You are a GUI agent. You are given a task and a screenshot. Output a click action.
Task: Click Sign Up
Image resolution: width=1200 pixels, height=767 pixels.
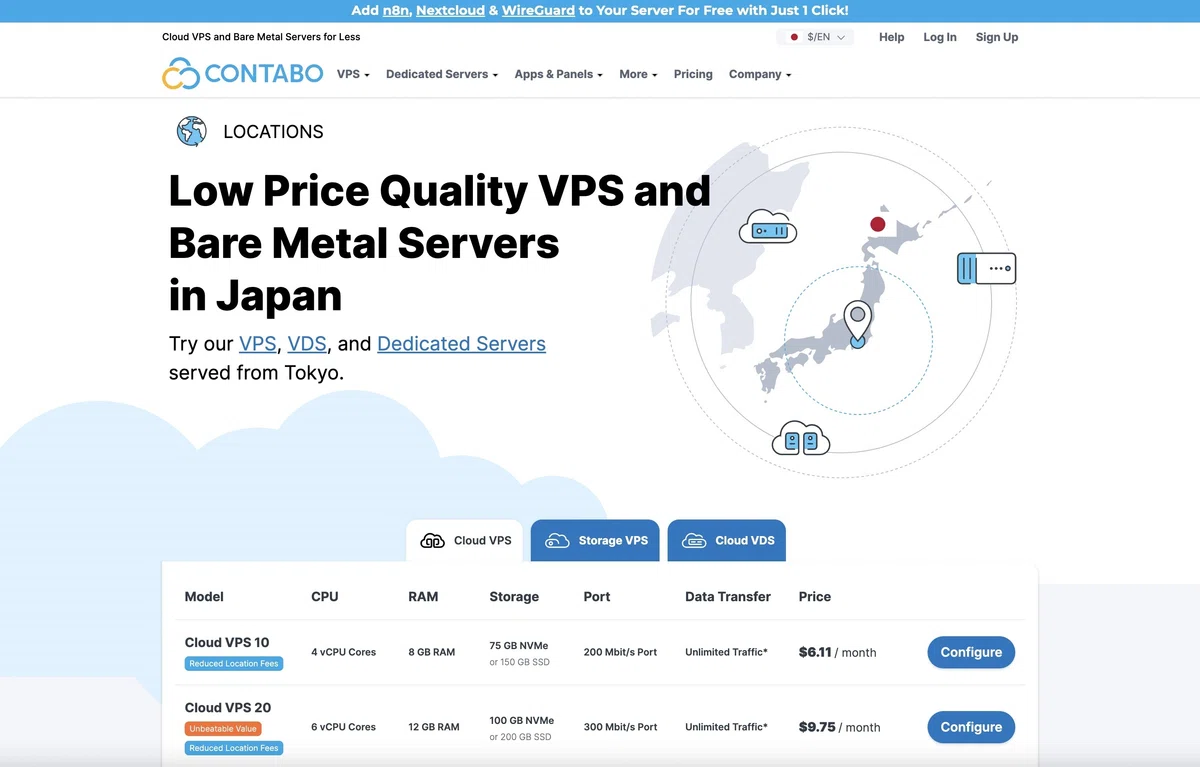997,37
